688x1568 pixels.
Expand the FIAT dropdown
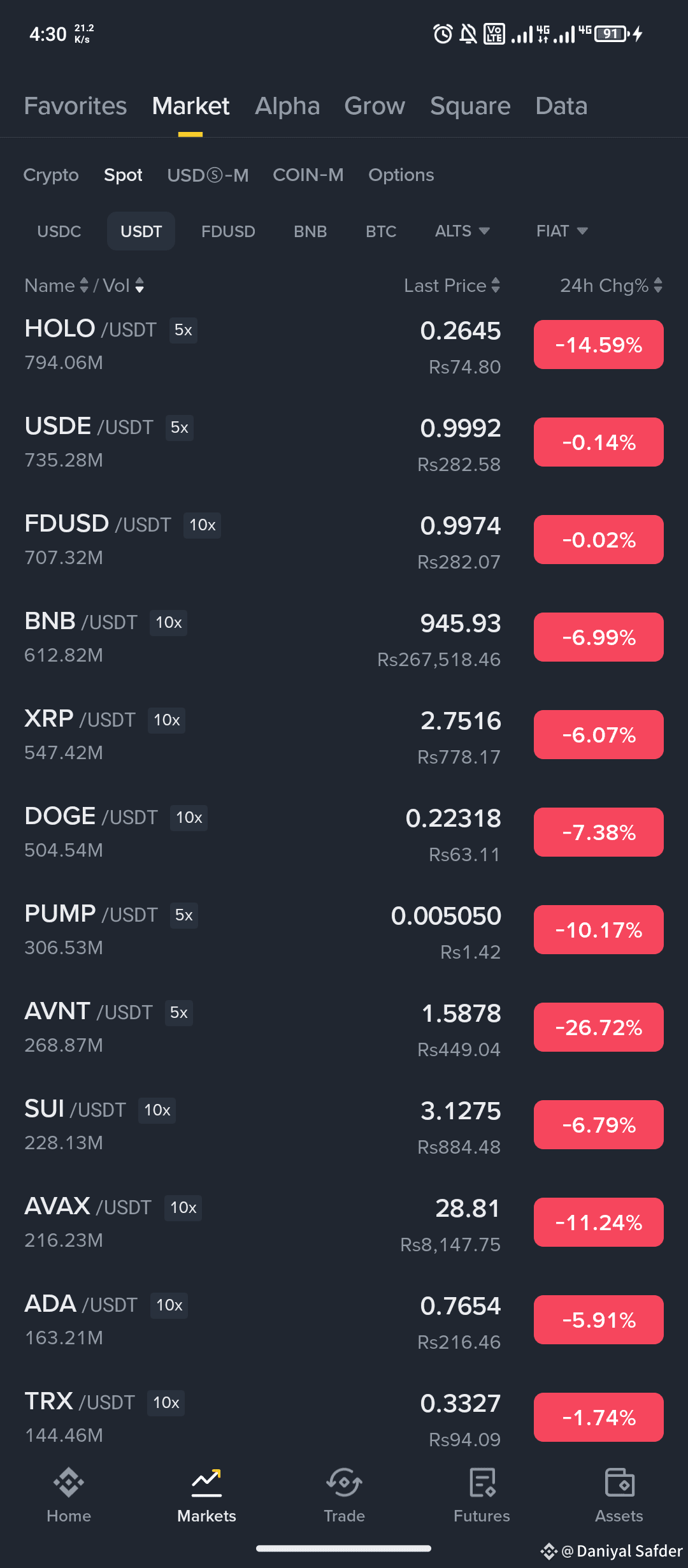coord(562,231)
